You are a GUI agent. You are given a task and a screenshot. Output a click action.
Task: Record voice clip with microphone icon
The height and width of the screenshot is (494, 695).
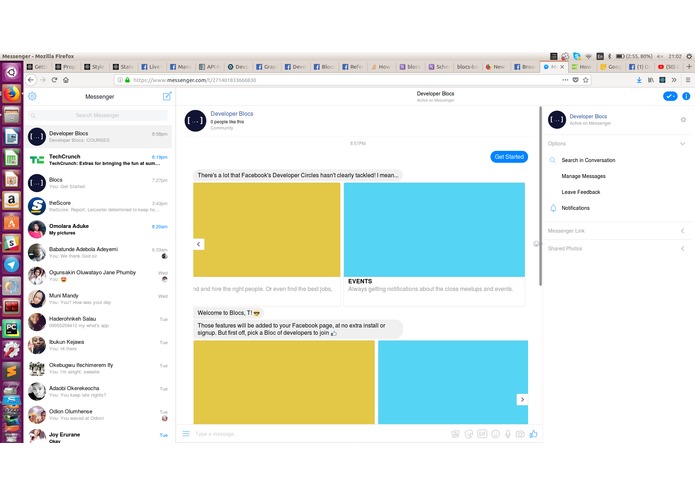(508, 434)
